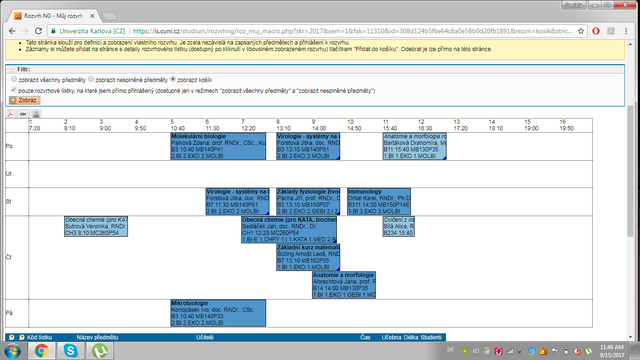Select "zobrazit všechny předměty" radio button
Image resolution: width=640 pixels, height=360 pixels.
tap(14, 79)
